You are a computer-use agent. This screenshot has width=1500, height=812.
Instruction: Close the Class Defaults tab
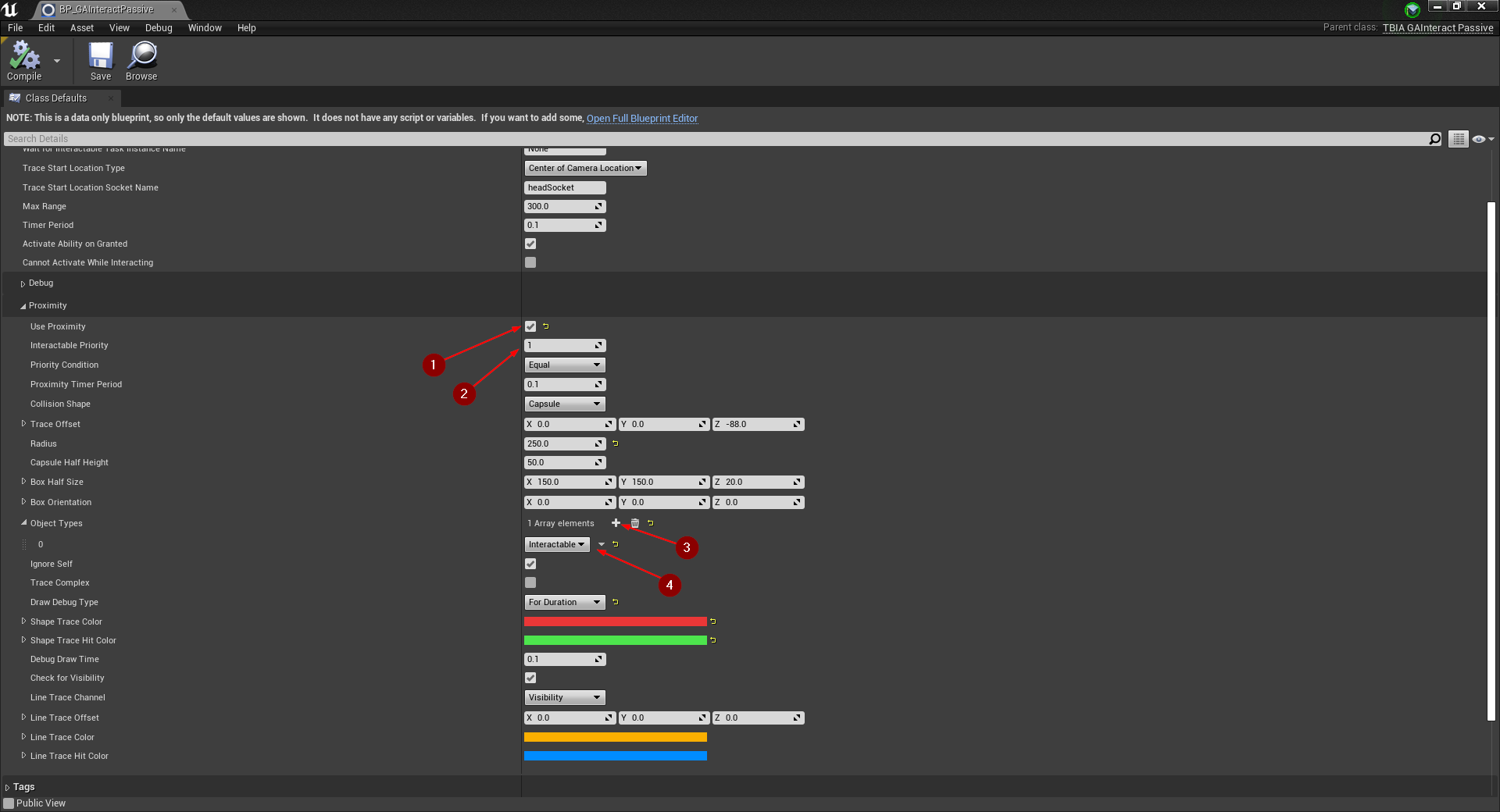tap(112, 98)
